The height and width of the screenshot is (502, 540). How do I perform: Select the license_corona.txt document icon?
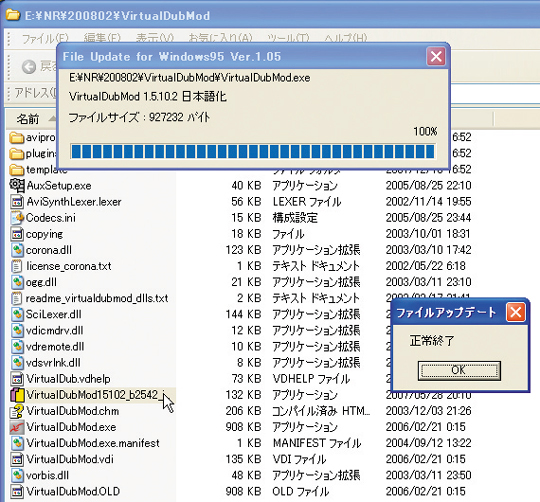click(x=17, y=266)
